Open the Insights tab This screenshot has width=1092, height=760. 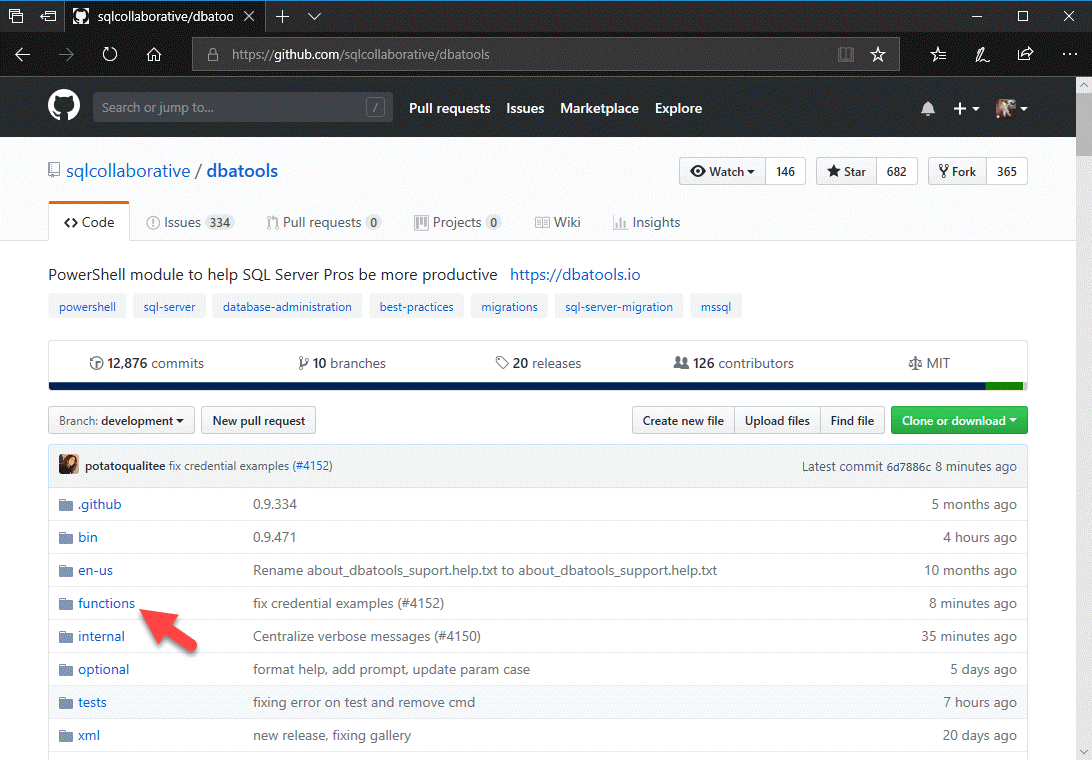pos(646,222)
